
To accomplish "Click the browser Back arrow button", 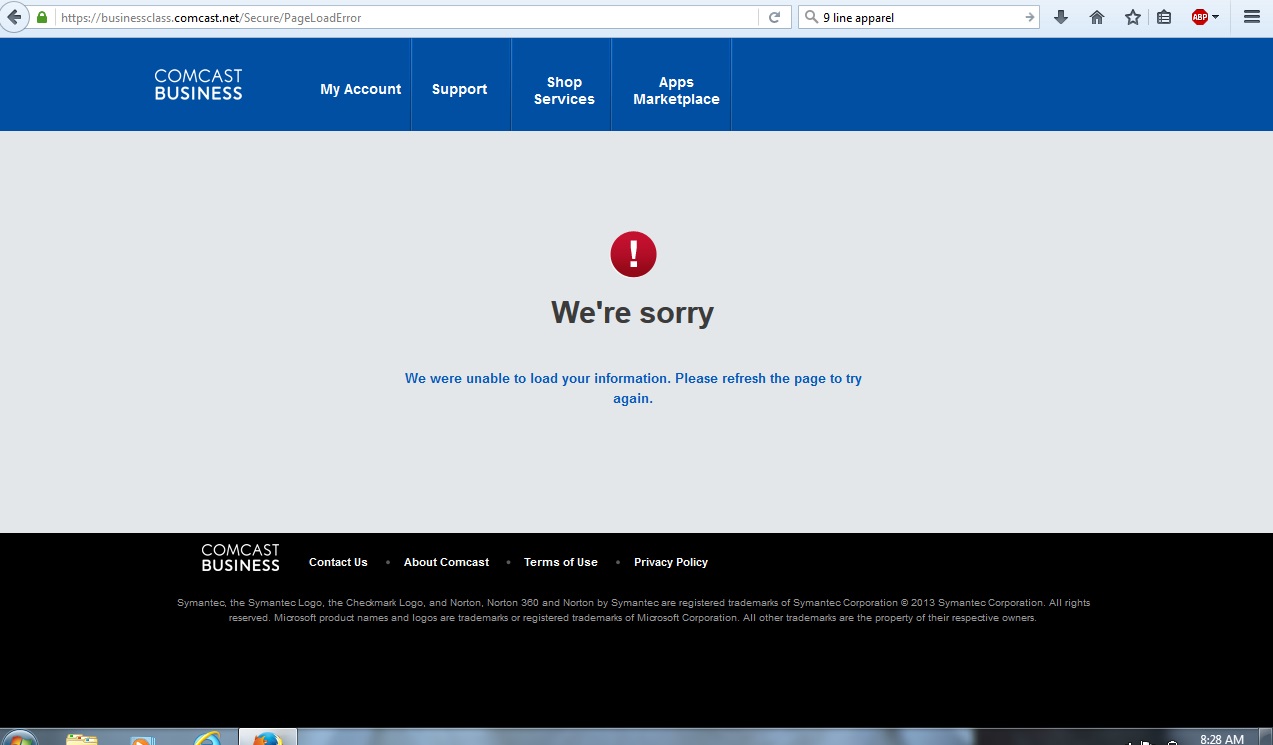I will click(13, 17).
